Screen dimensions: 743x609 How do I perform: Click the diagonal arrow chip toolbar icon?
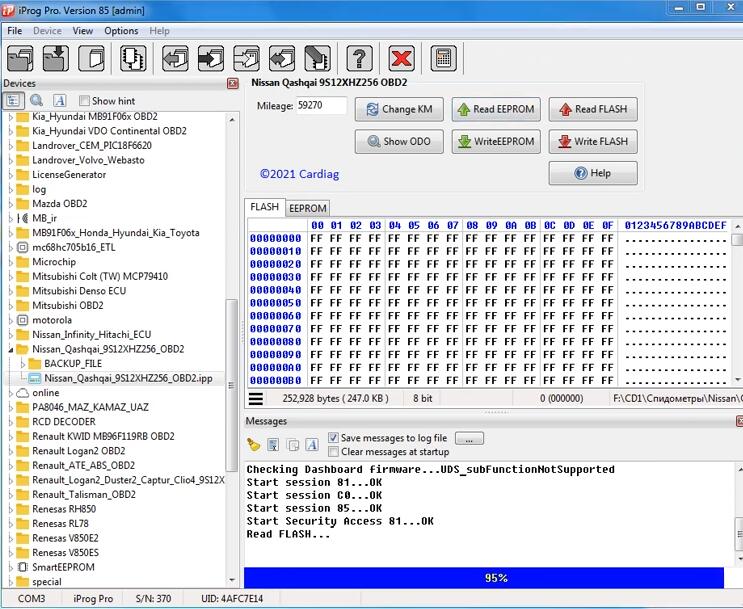317,58
